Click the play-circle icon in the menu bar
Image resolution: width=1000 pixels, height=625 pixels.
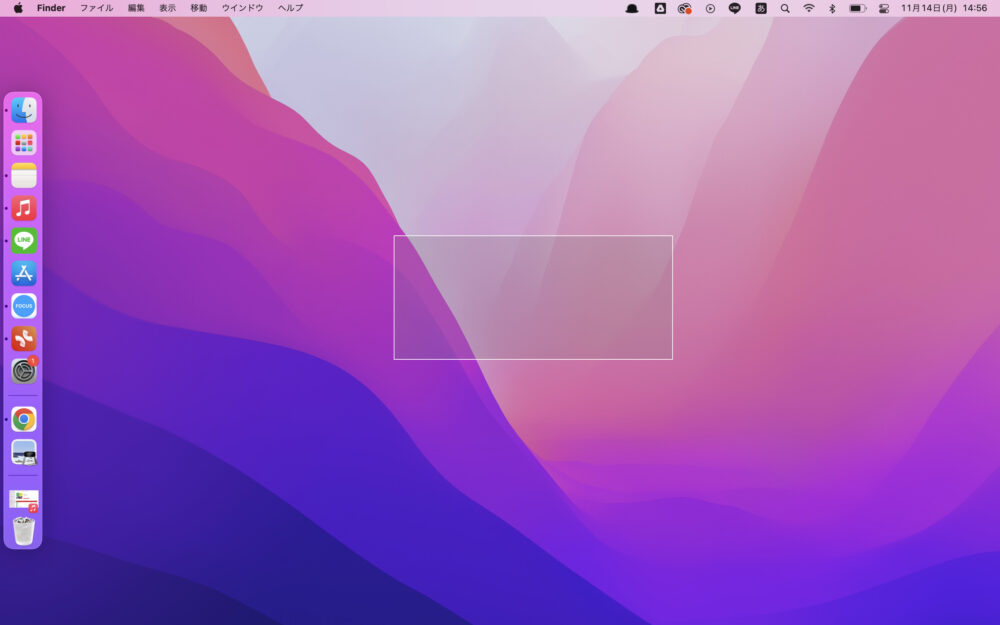click(710, 8)
